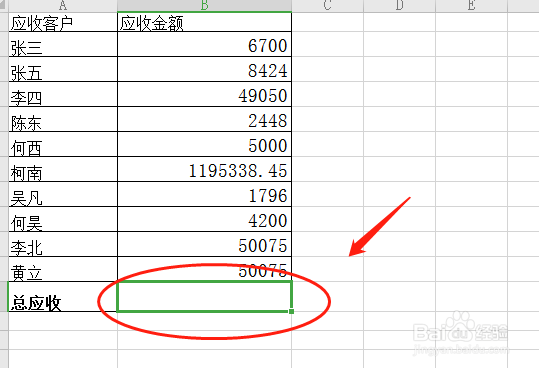Select the cell with value 49050
Viewport: 539px width, 368px height.
(205, 94)
